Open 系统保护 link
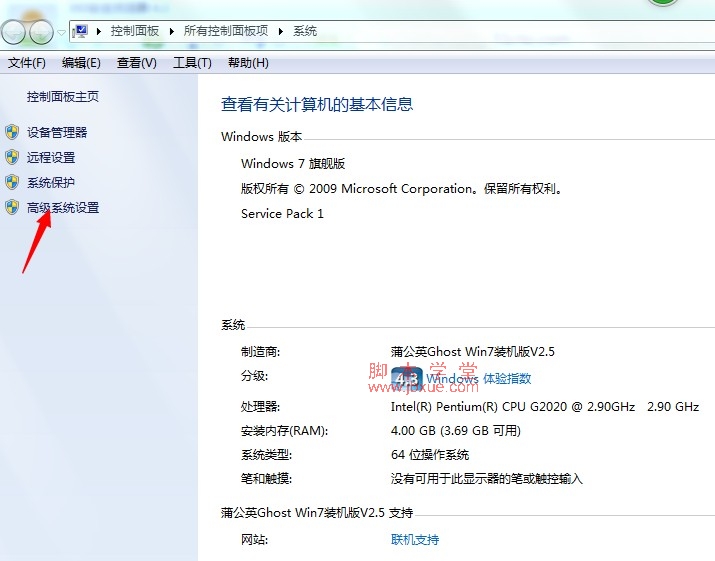715x561 pixels. pos(51,183)
